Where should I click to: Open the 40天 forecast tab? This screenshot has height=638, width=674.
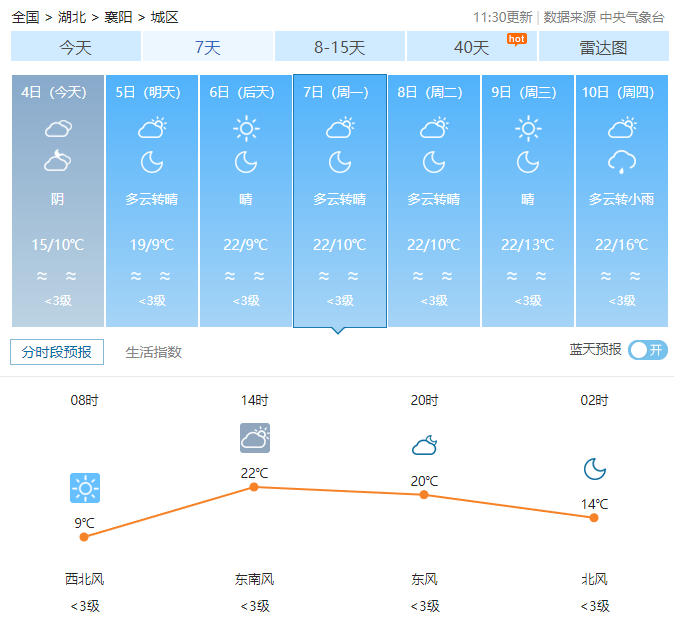[472, 47]
